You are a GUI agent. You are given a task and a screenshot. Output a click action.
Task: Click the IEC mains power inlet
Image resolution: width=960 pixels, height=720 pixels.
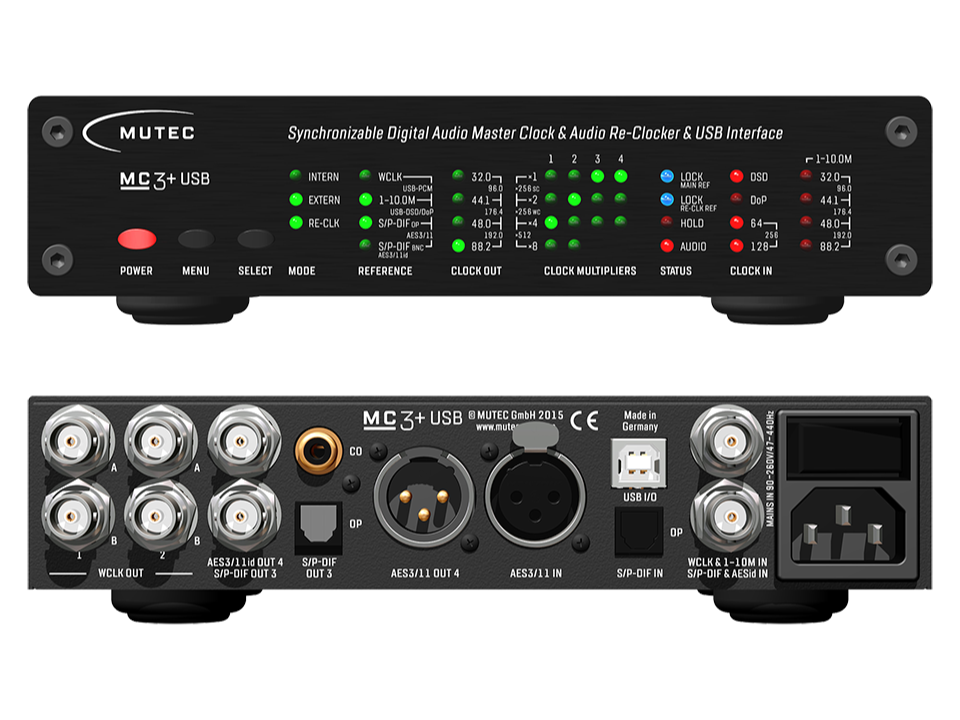click(848, 527)
